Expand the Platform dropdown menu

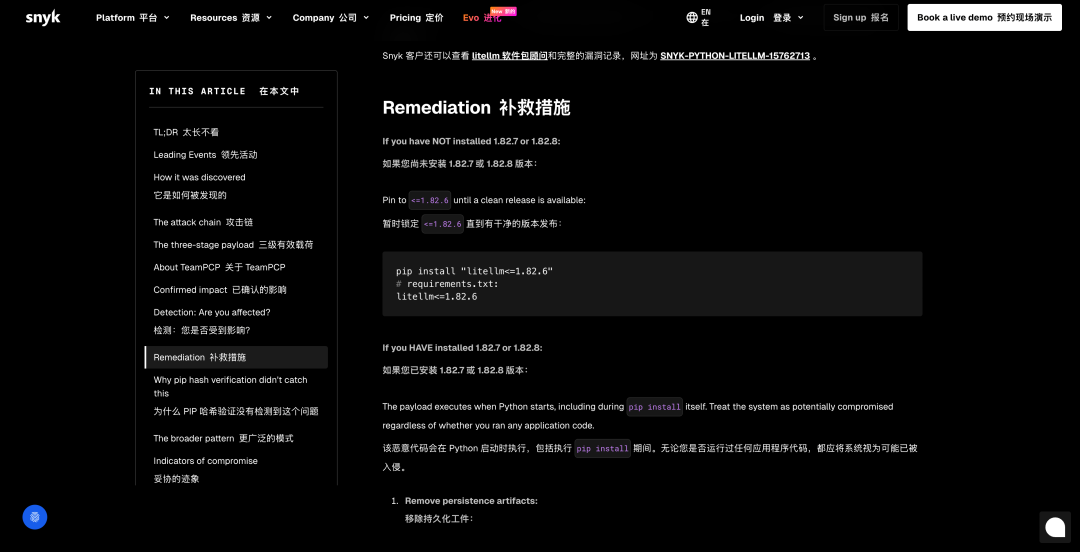point(132,18)
